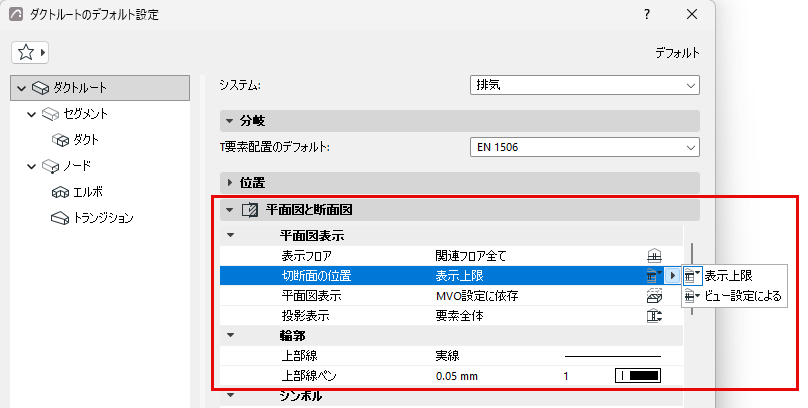This screenshot has height=408, width=808.
Task: Choose 表示上限 from the popup menu
Action: 734,276
